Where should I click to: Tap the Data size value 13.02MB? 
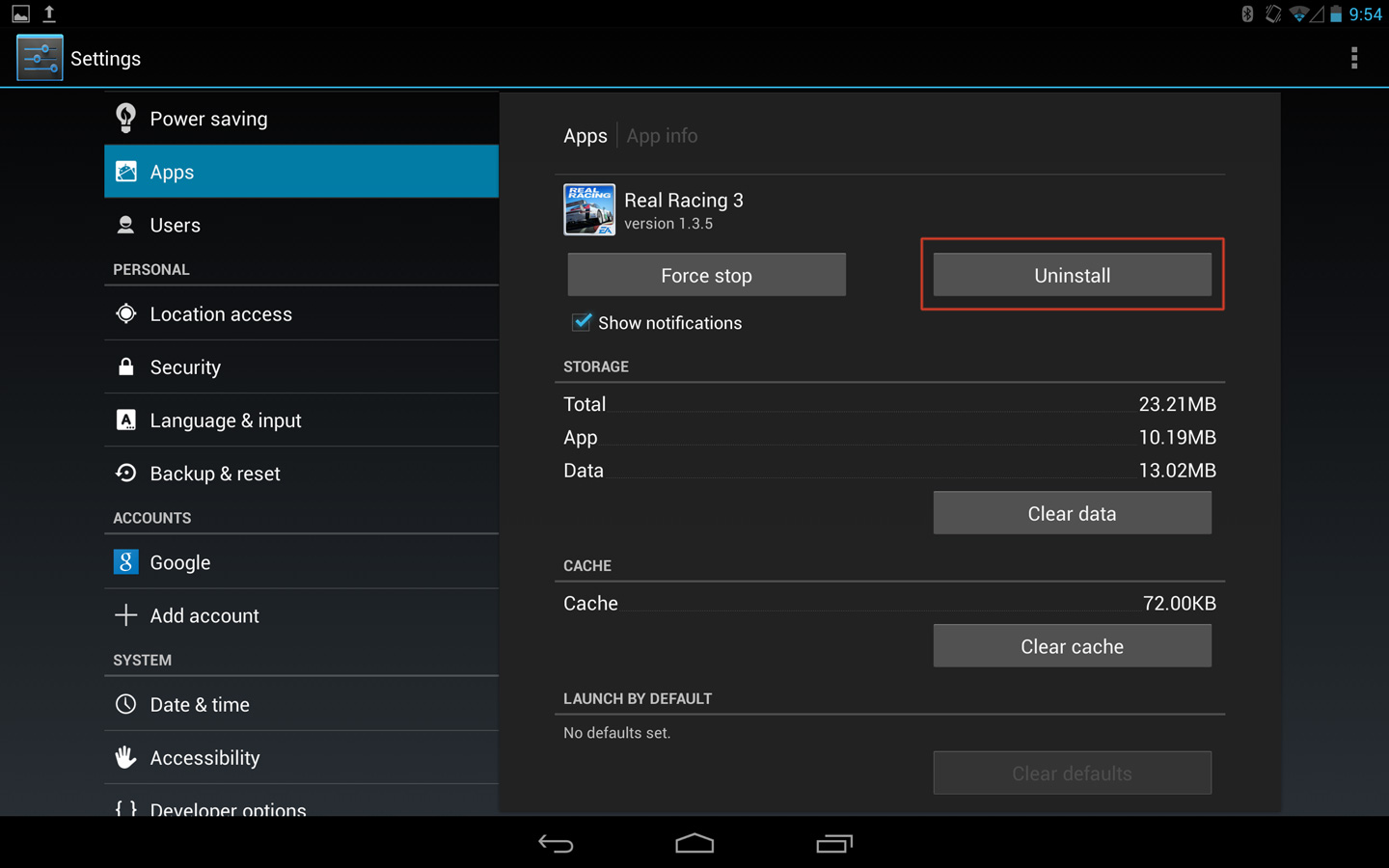[x=1177, y=471]
